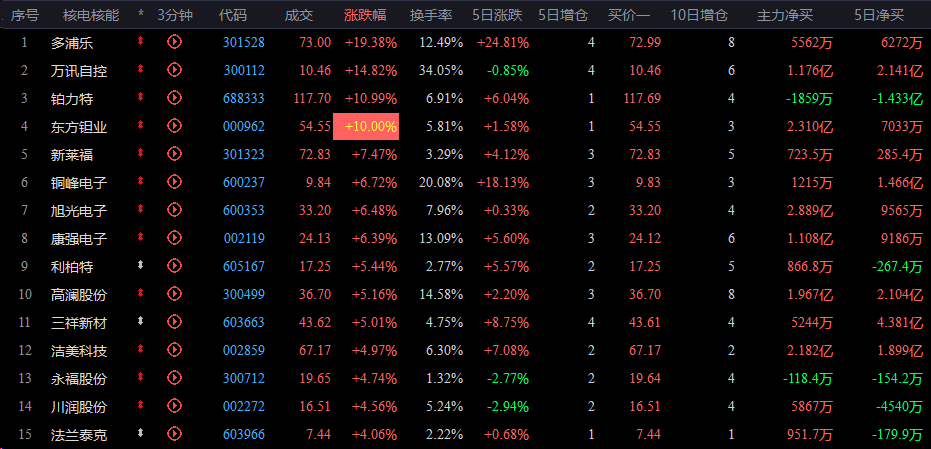Sort by 主力净买 column header
This screenshot has height=449, width=931.
tap(785, 15)
